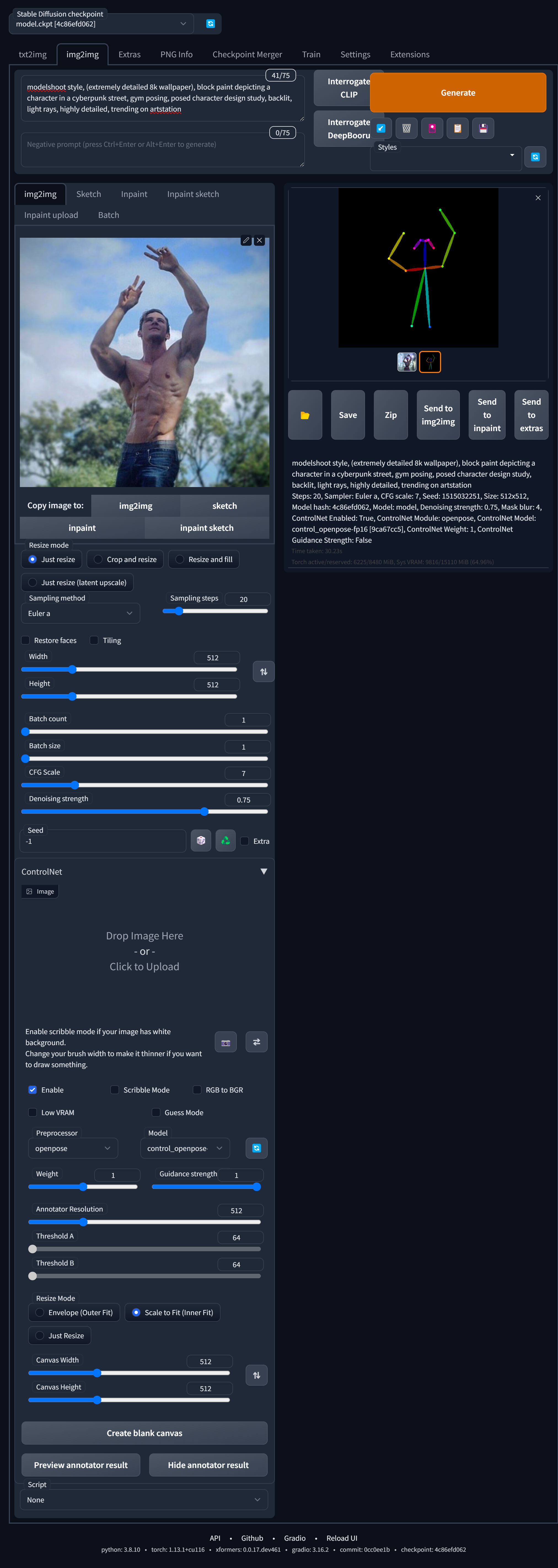Open the Stable Diffusion checkpoint dropdown
The width and height of the screenshot is (558, 1568).
[x=101, y=24]
